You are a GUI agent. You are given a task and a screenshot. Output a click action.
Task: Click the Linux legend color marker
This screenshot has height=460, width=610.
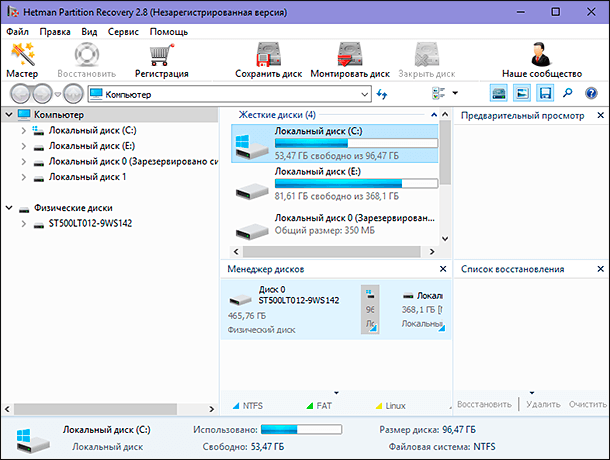pos(379,406)
